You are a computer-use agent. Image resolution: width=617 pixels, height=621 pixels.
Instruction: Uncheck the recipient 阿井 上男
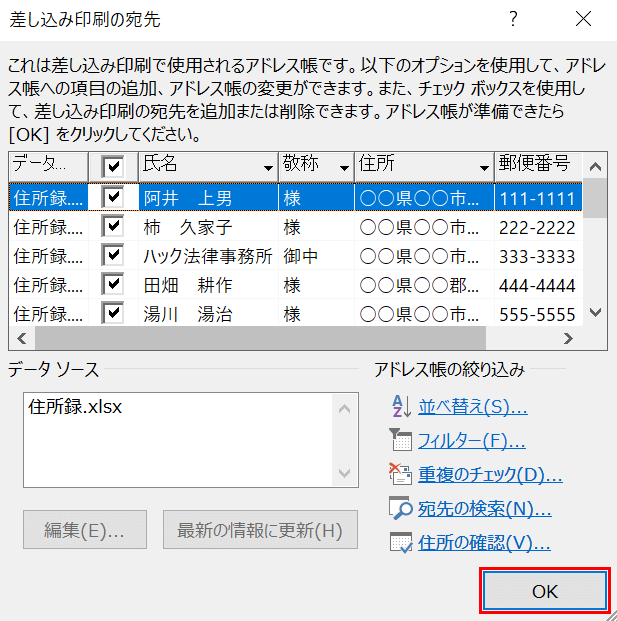click(113, 196)
